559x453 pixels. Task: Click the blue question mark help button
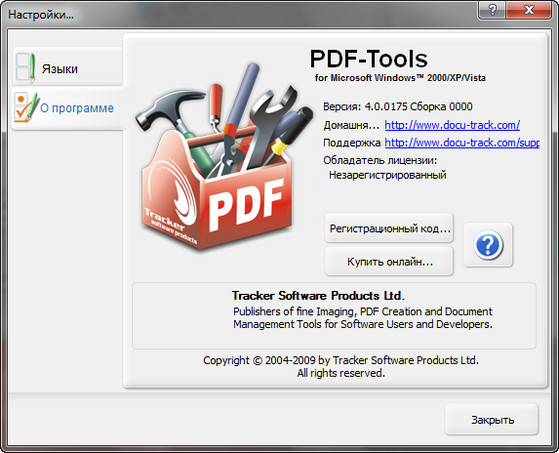point(488,245)
